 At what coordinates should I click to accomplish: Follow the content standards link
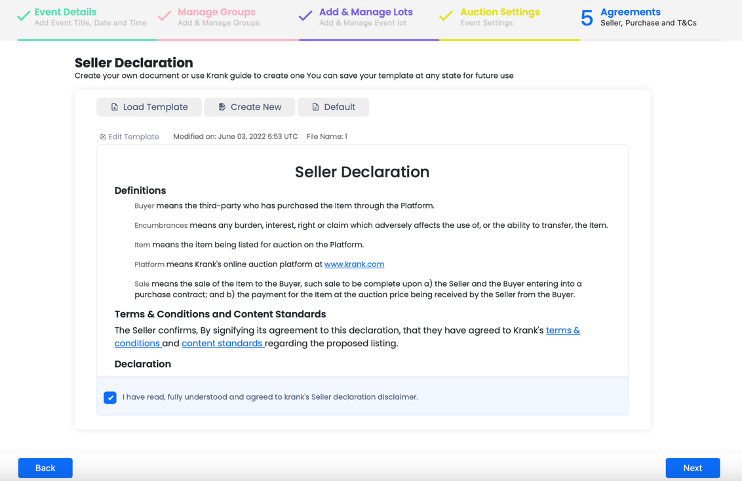[222, 344]
